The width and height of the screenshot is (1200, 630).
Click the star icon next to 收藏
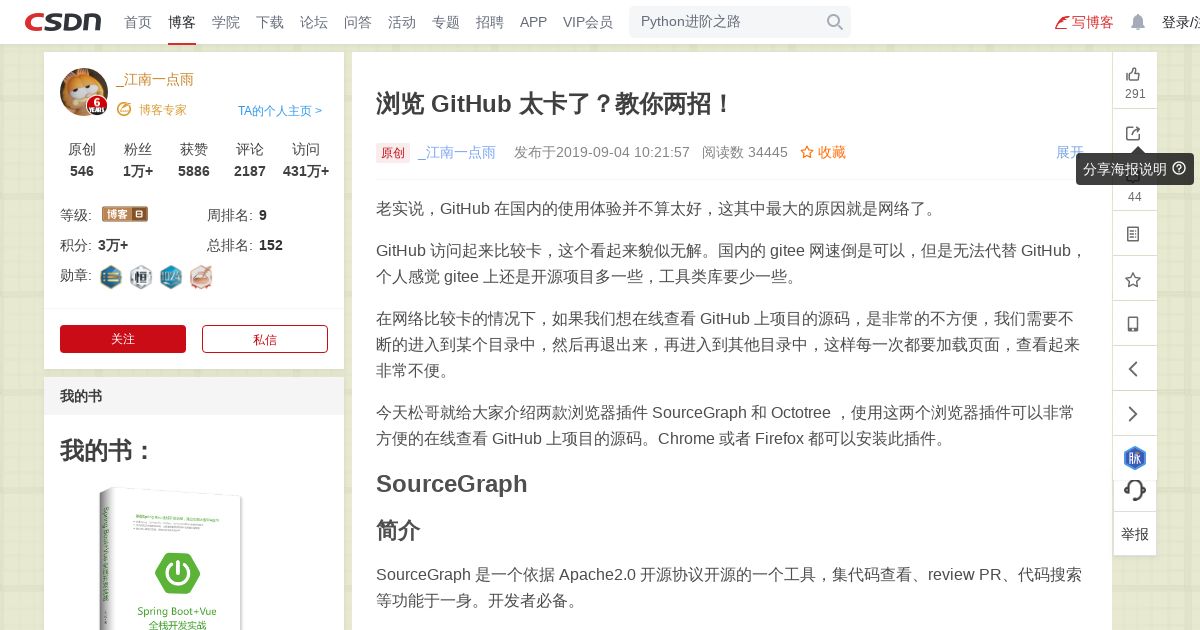coord(807,152)
